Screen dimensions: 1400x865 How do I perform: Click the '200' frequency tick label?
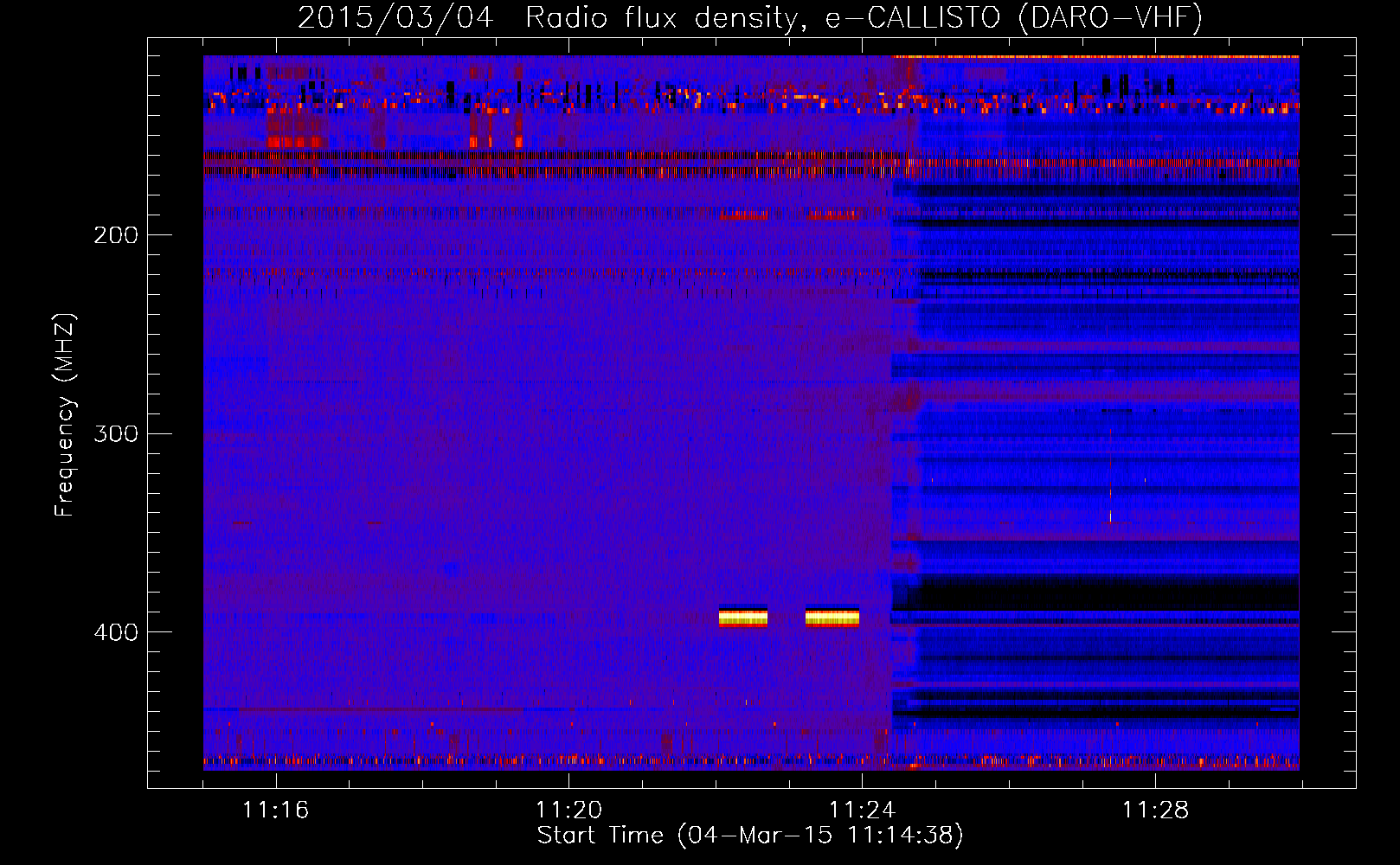(116, 234)
